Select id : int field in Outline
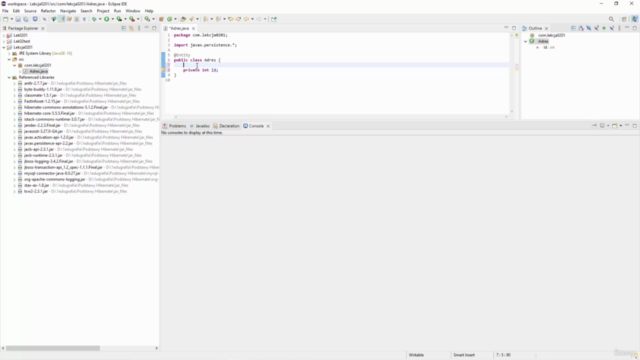 click(x=549, y=47)
